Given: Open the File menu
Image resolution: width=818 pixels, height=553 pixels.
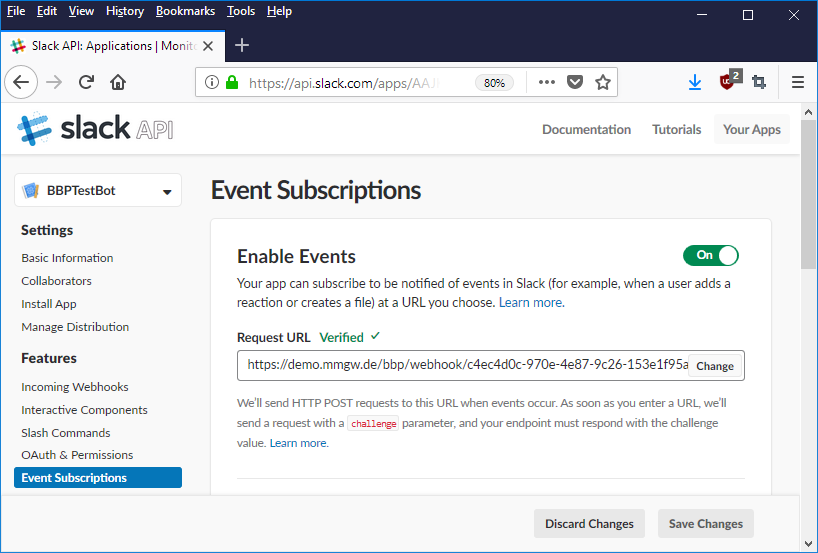Looking at the screenshot, I should pyautogui.click(x=16, y=11).
